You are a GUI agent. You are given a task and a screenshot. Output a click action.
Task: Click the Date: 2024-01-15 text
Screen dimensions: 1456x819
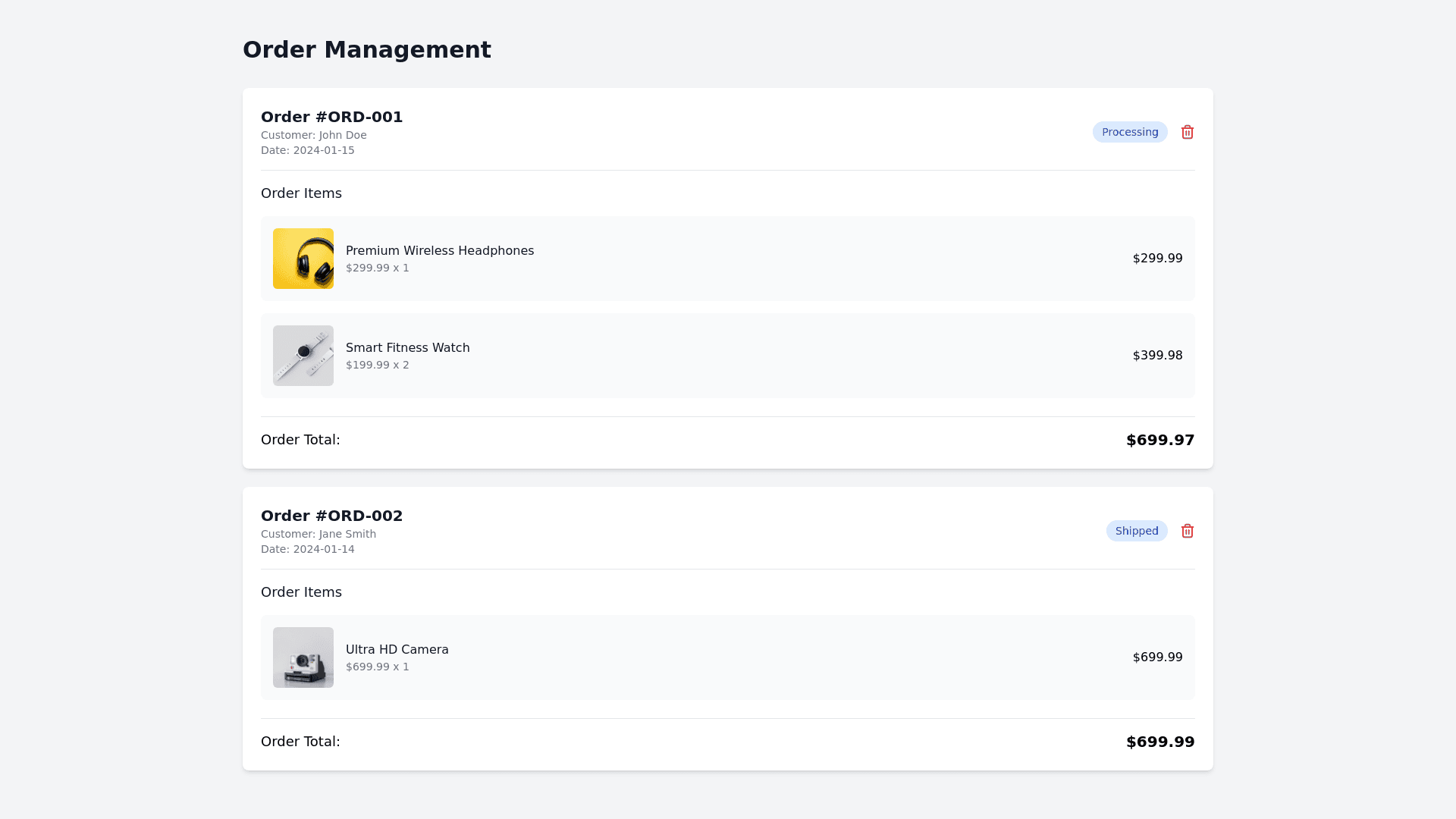[x=307, y=150]
